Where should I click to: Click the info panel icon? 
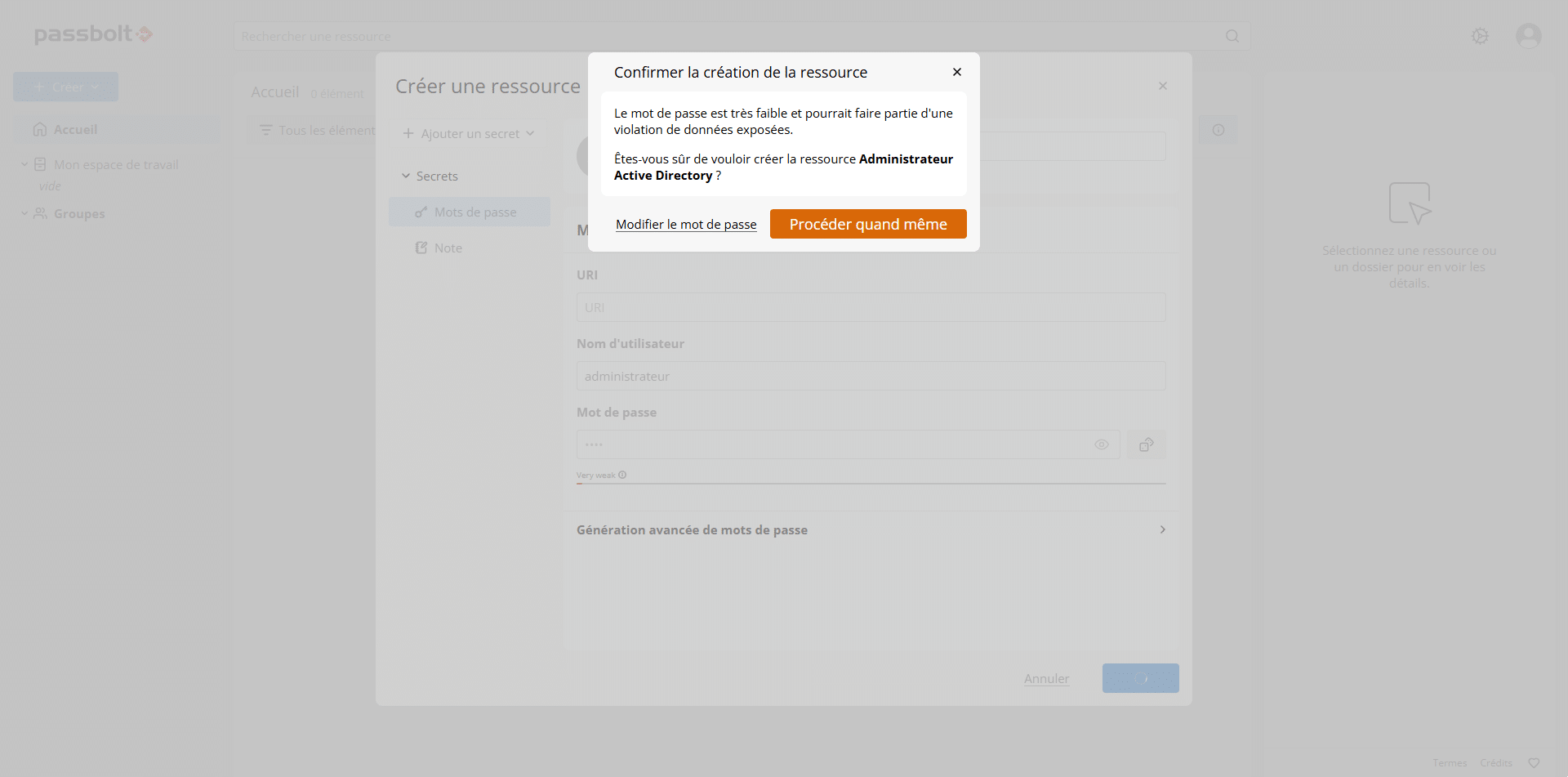(x=1218, y=130)
